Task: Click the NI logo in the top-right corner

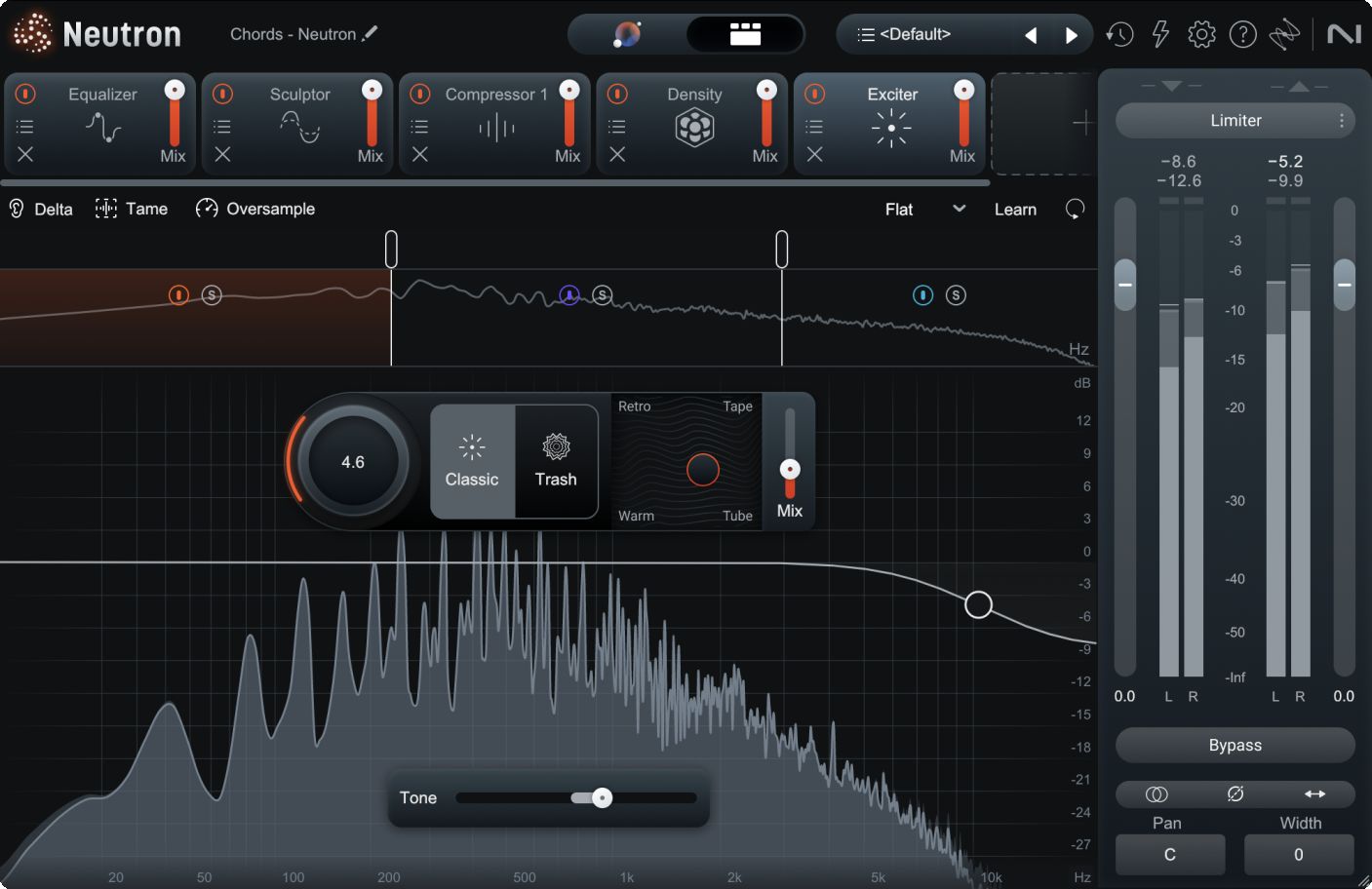Action: pyautogui.click(x=1346, y=33)
